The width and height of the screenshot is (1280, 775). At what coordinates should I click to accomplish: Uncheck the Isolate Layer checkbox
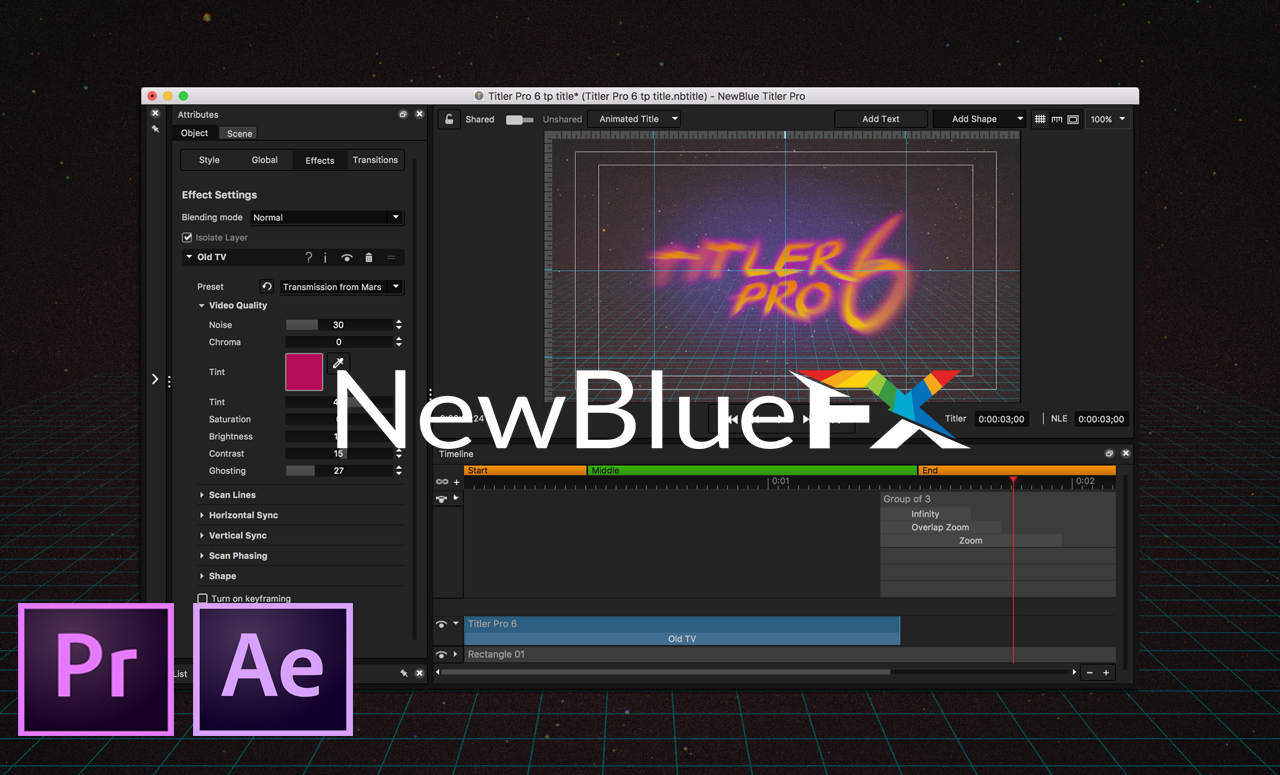(x=187, y=237)
